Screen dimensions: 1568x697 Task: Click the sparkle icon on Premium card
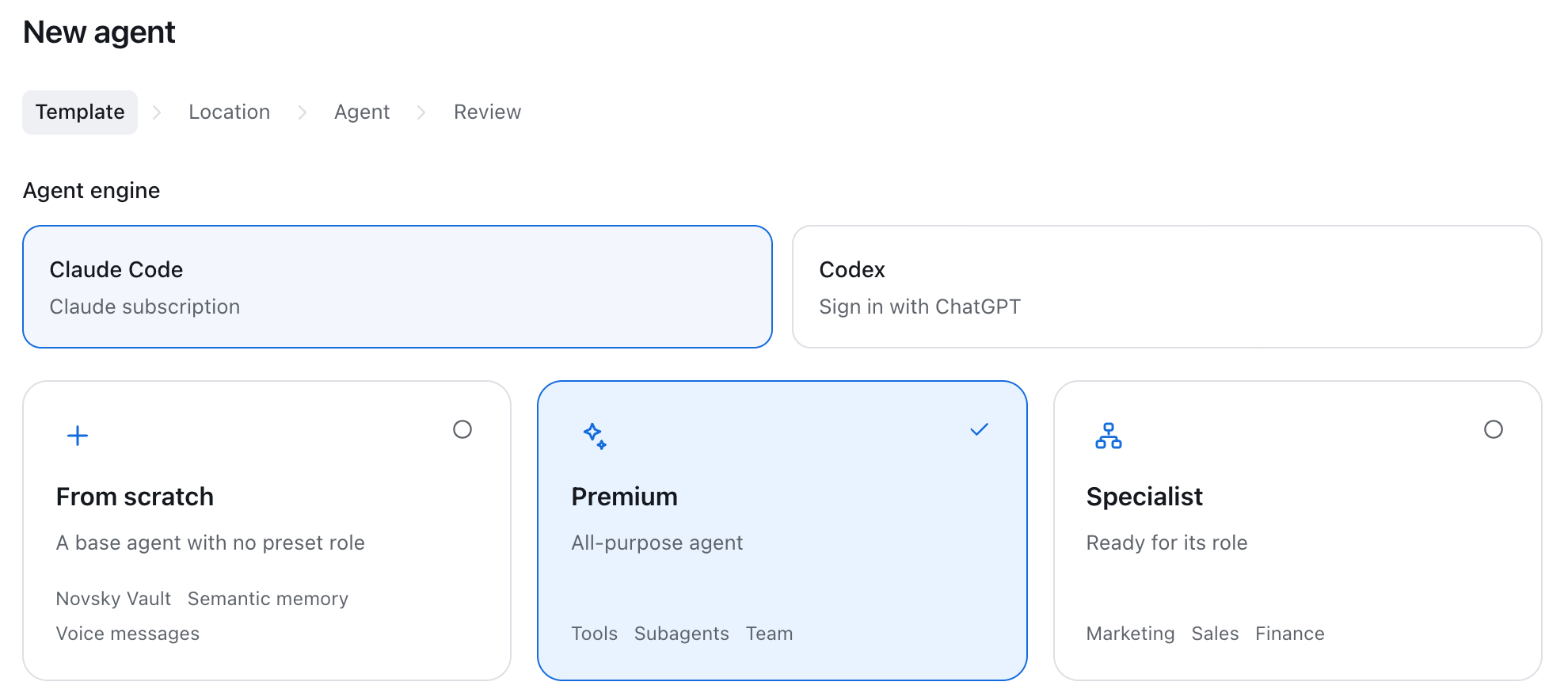point(595,436)
